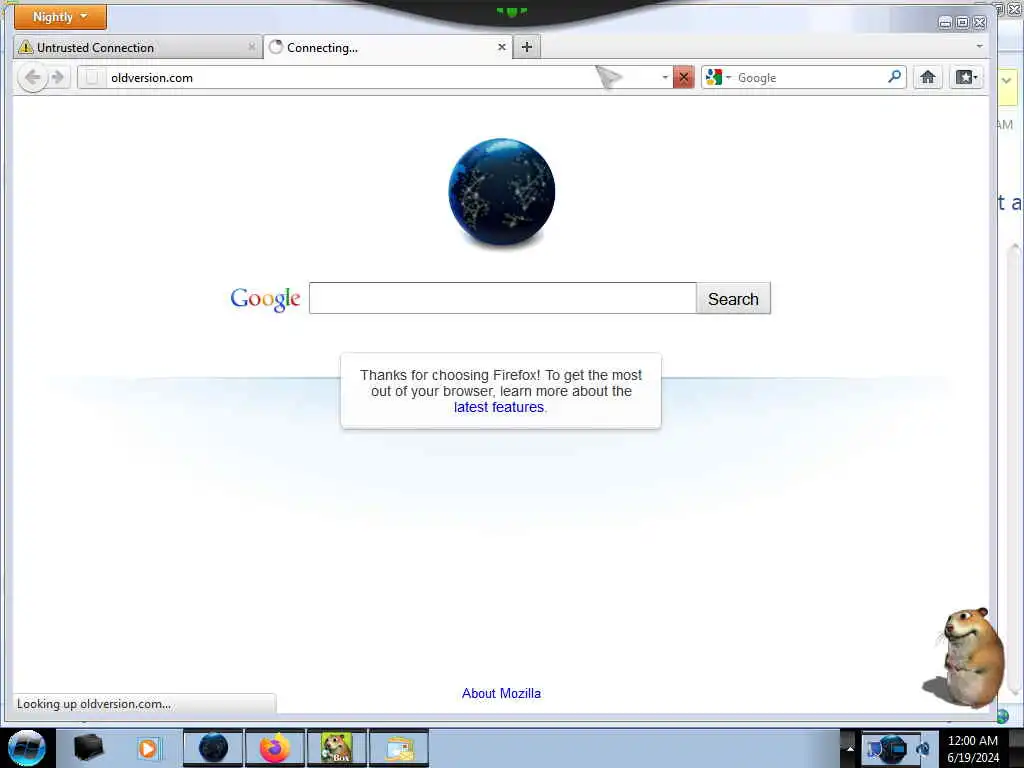
Task: Minimize the Nightly browser window
Action: coord(945,22)
